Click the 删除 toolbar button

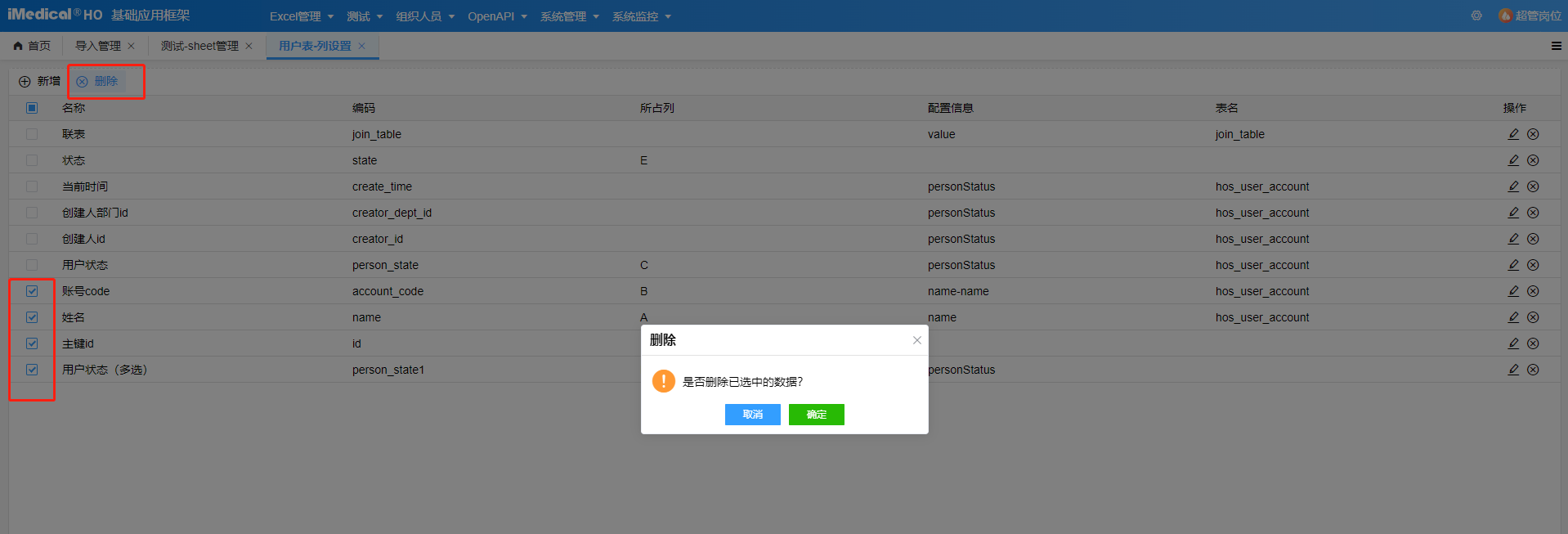pos(97,81)
